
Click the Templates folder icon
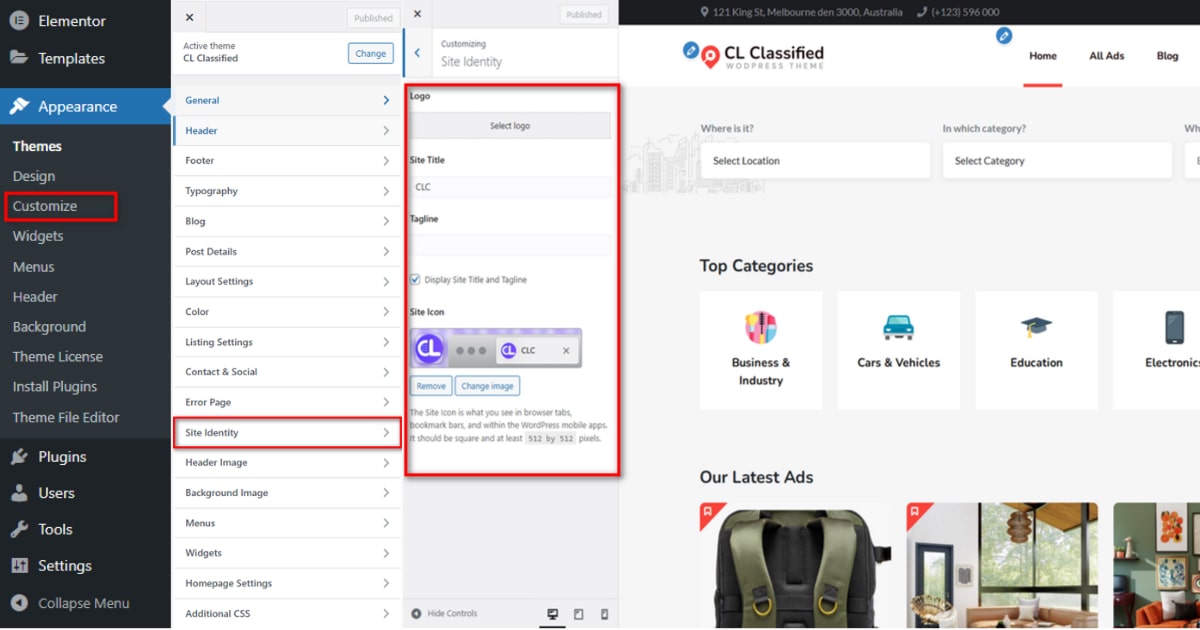(x=19, y=58)
